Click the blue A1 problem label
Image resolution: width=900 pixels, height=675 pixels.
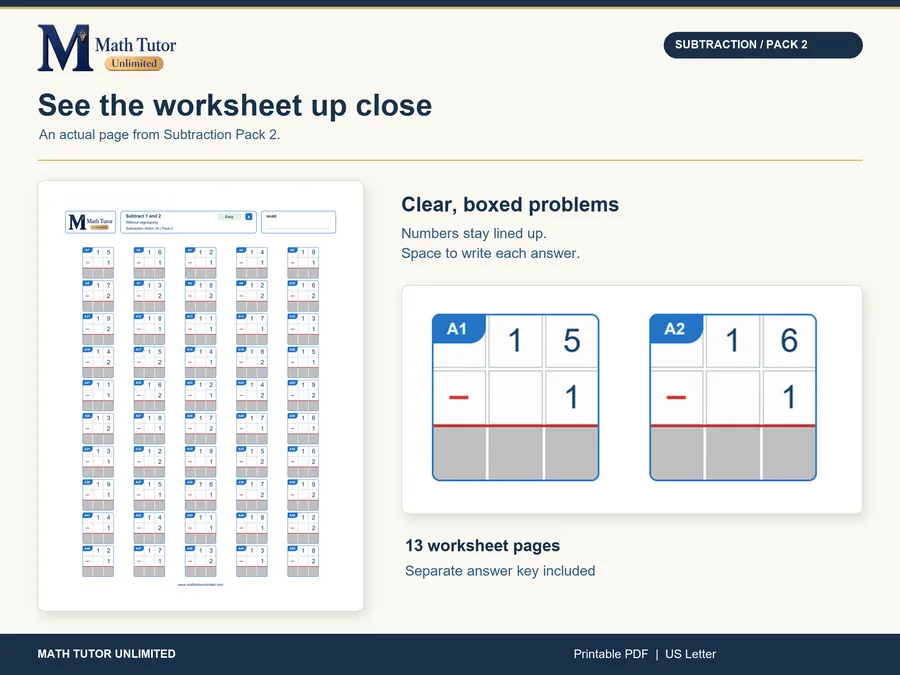pyautogui.click(x=457, y=329)
